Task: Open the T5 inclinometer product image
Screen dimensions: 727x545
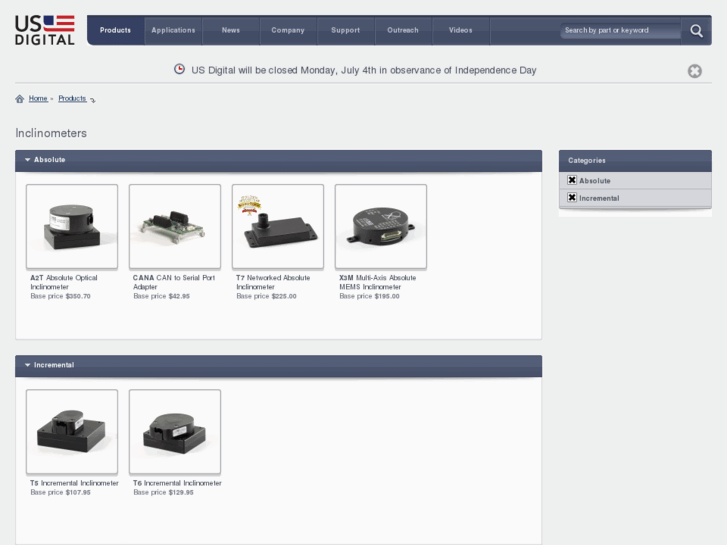Action: point(72,432)
